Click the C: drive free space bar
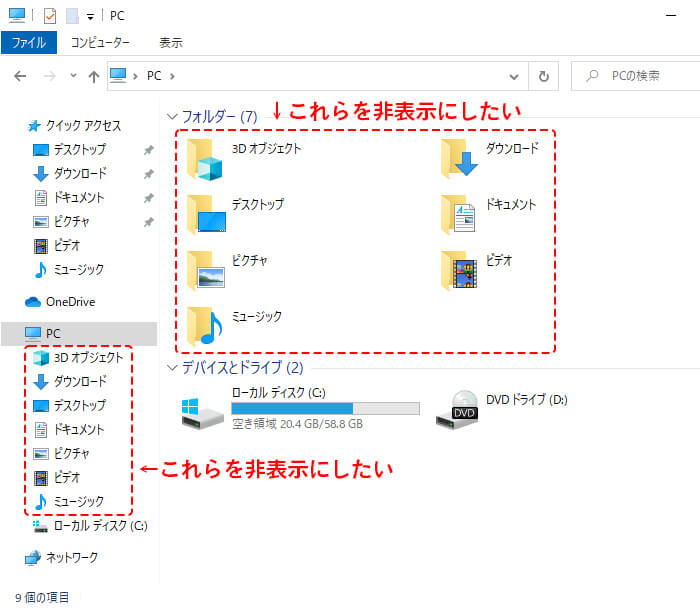This screenshot has width=700, height=610. point(325,408)
